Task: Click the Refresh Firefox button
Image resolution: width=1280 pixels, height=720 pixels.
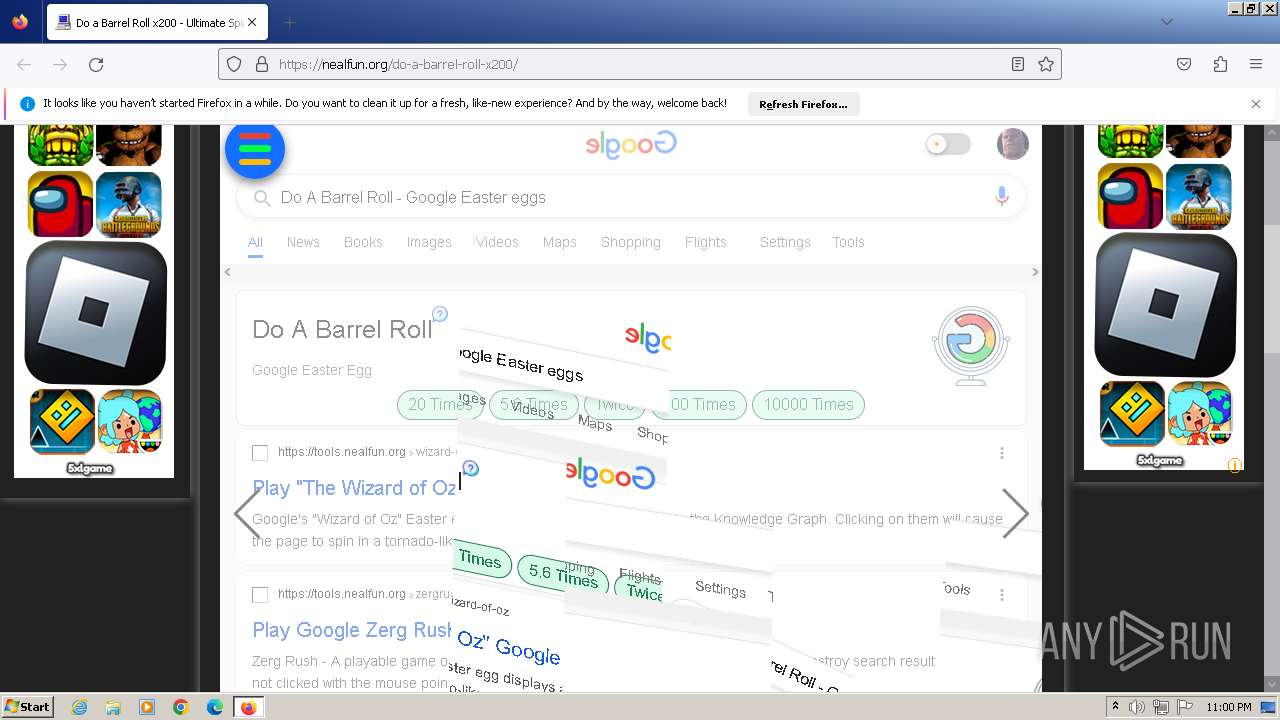Action: 803,104
